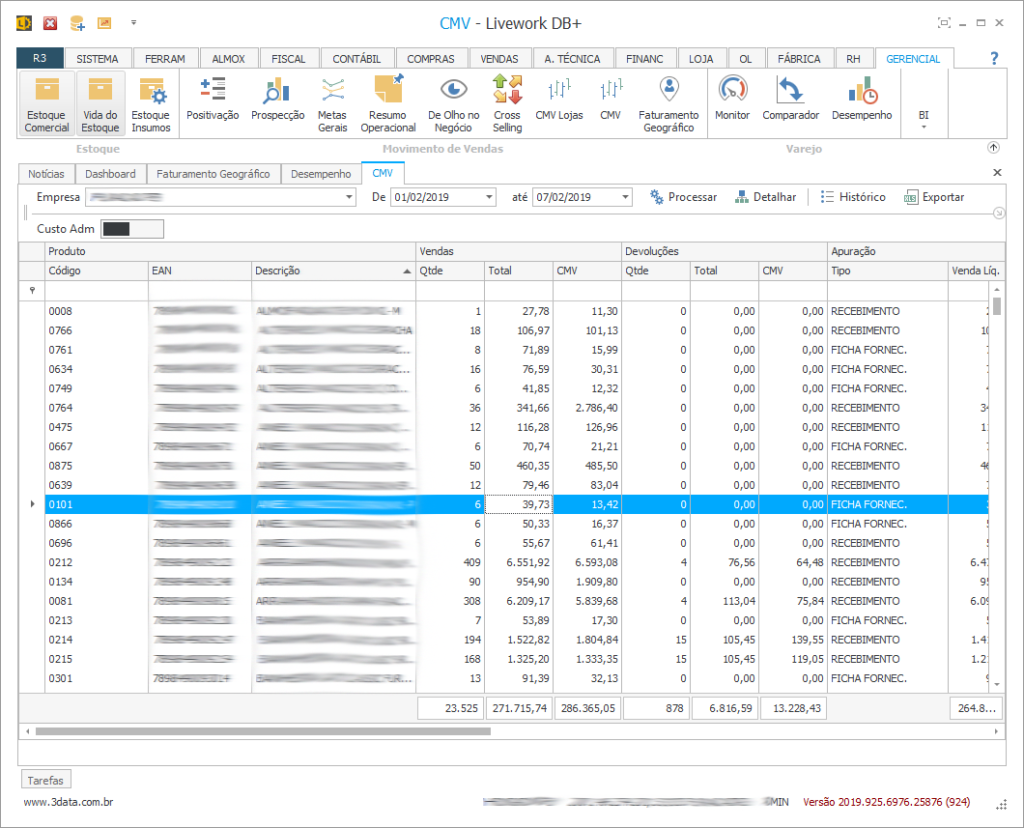Viewport: 1024px width, 828px height.
Task: Click the Processar button
Action: tap(683, 197)
